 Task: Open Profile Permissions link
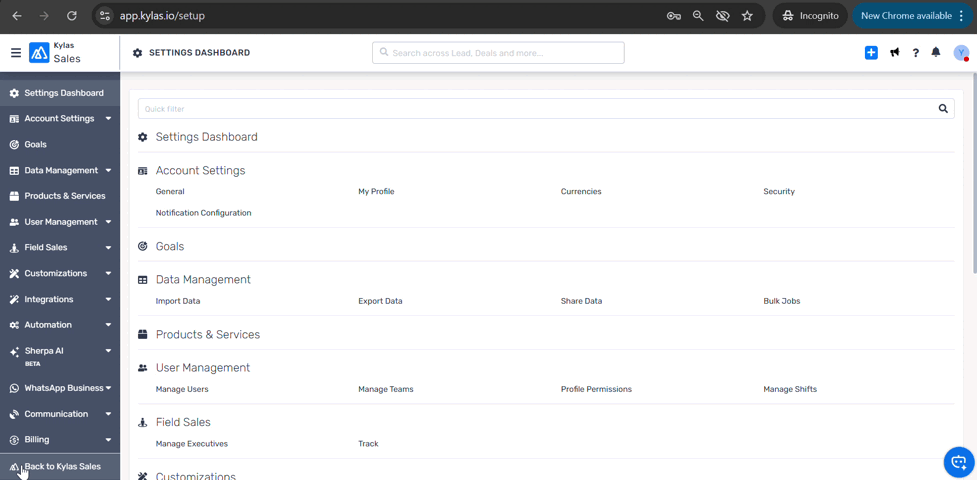click(596, 389)
